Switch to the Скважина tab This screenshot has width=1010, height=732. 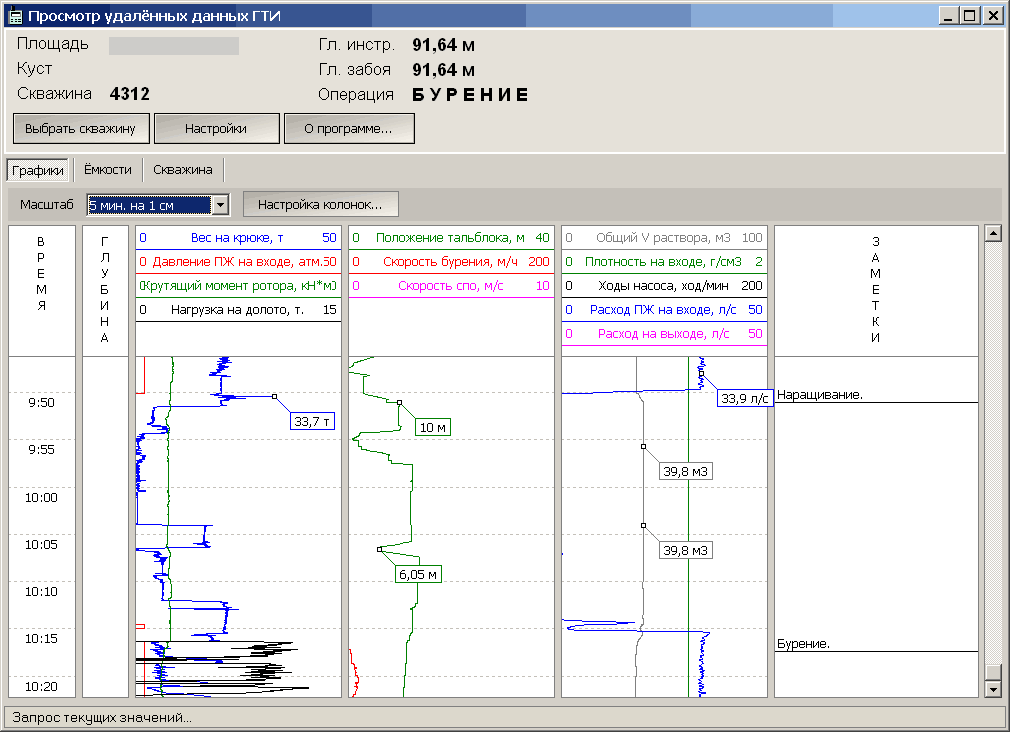(x=183, y=169)
